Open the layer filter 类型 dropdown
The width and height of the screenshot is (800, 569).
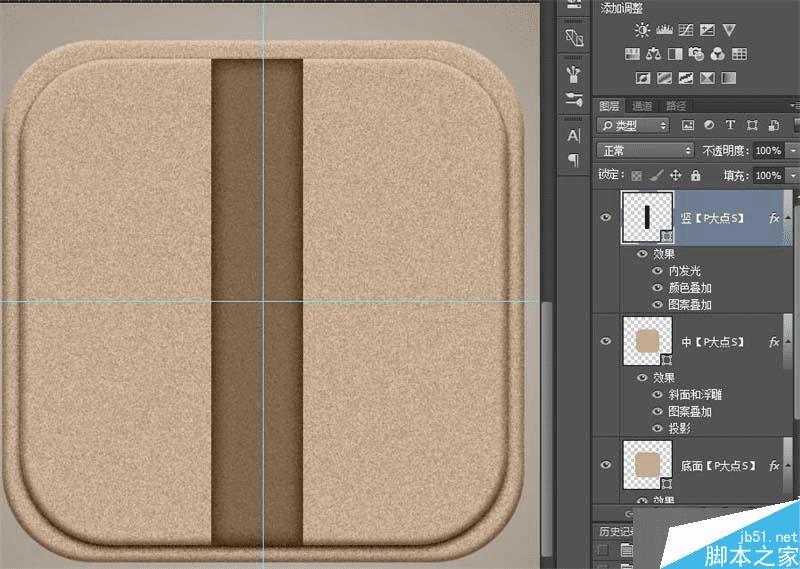(x=633, y=126)
